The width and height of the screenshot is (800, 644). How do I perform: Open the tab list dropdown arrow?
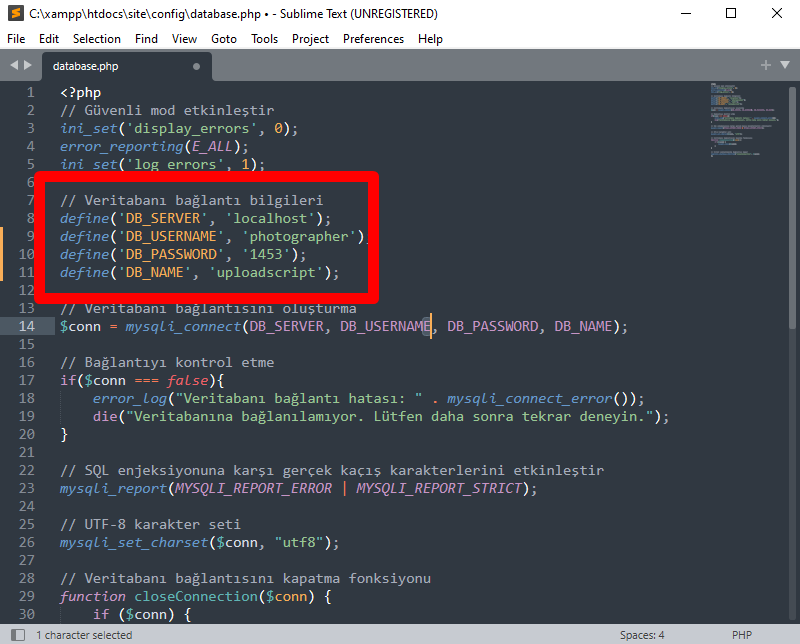tap(785, 65)
